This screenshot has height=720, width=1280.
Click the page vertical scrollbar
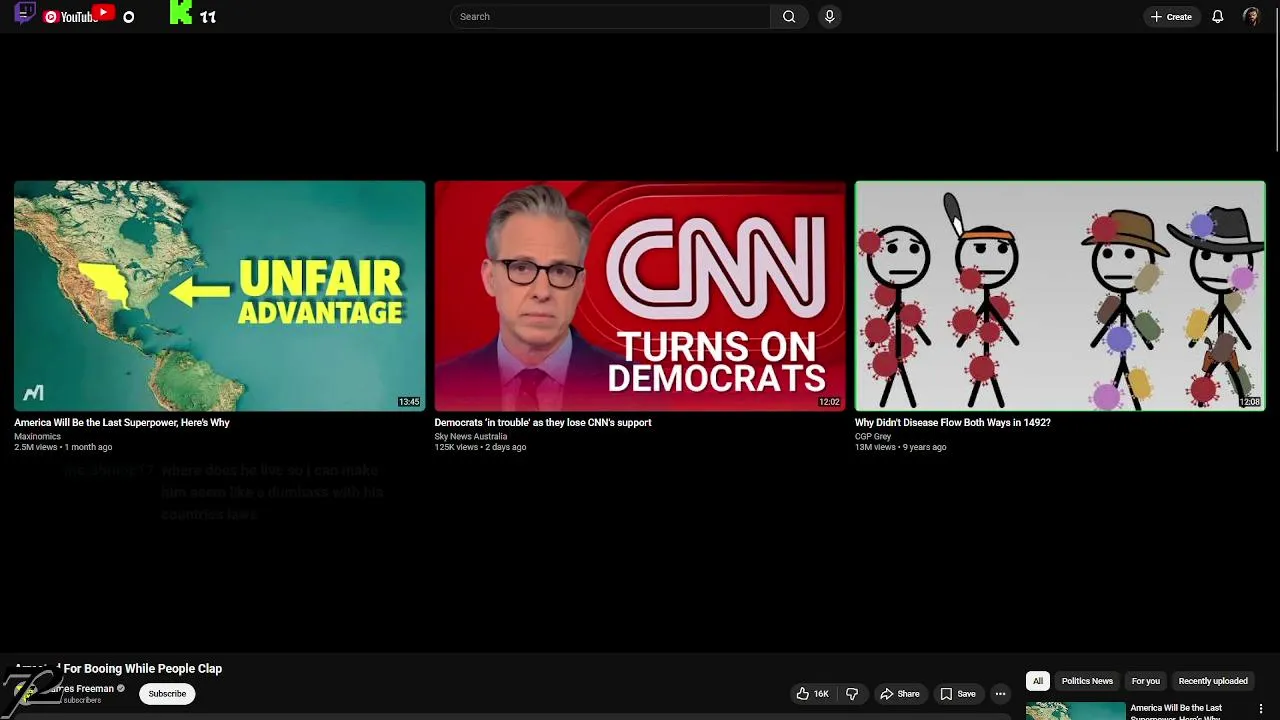coord(1276,80)
